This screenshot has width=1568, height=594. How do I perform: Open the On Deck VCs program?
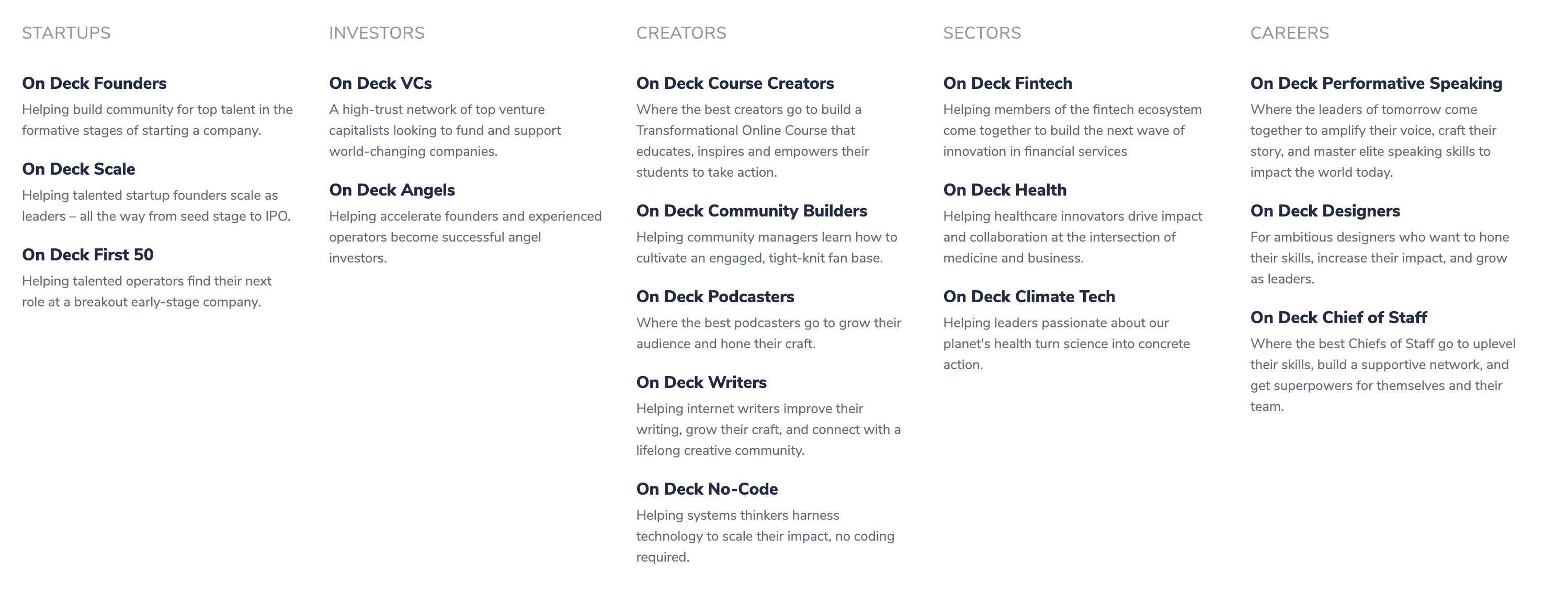point(380,83)
